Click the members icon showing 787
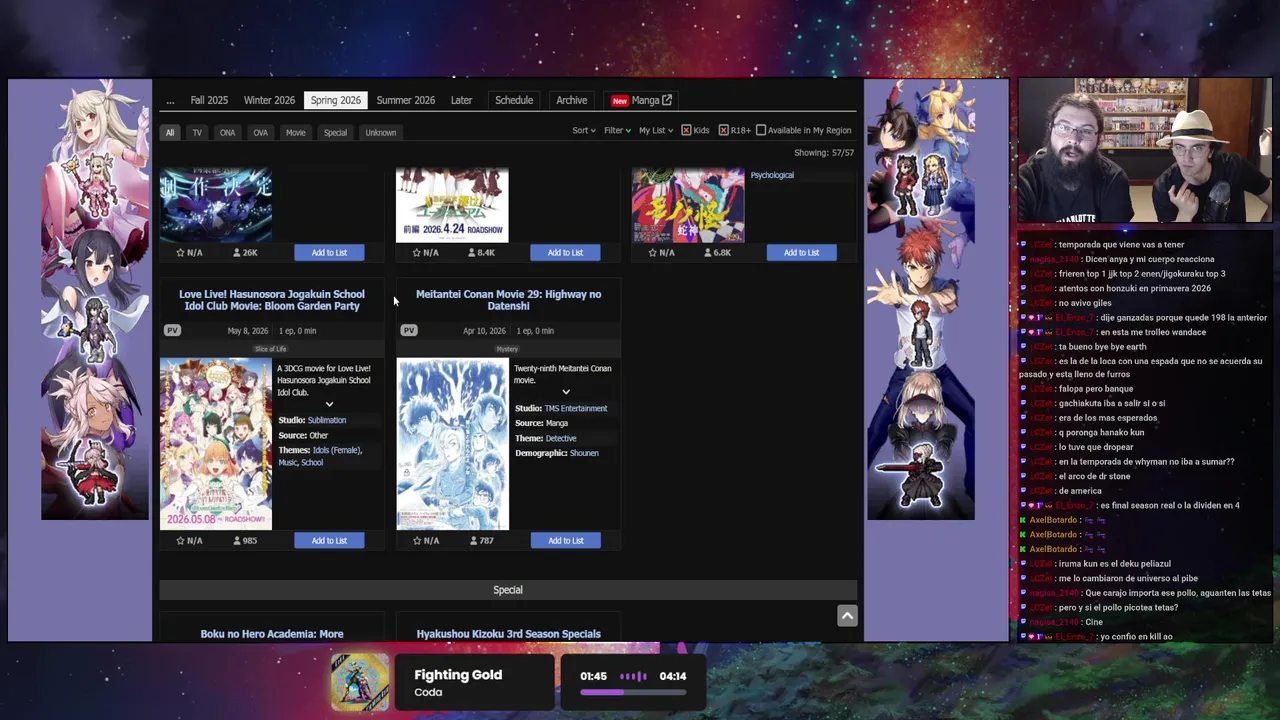The height and width of the screenshot is (720, 1280). 473,541
